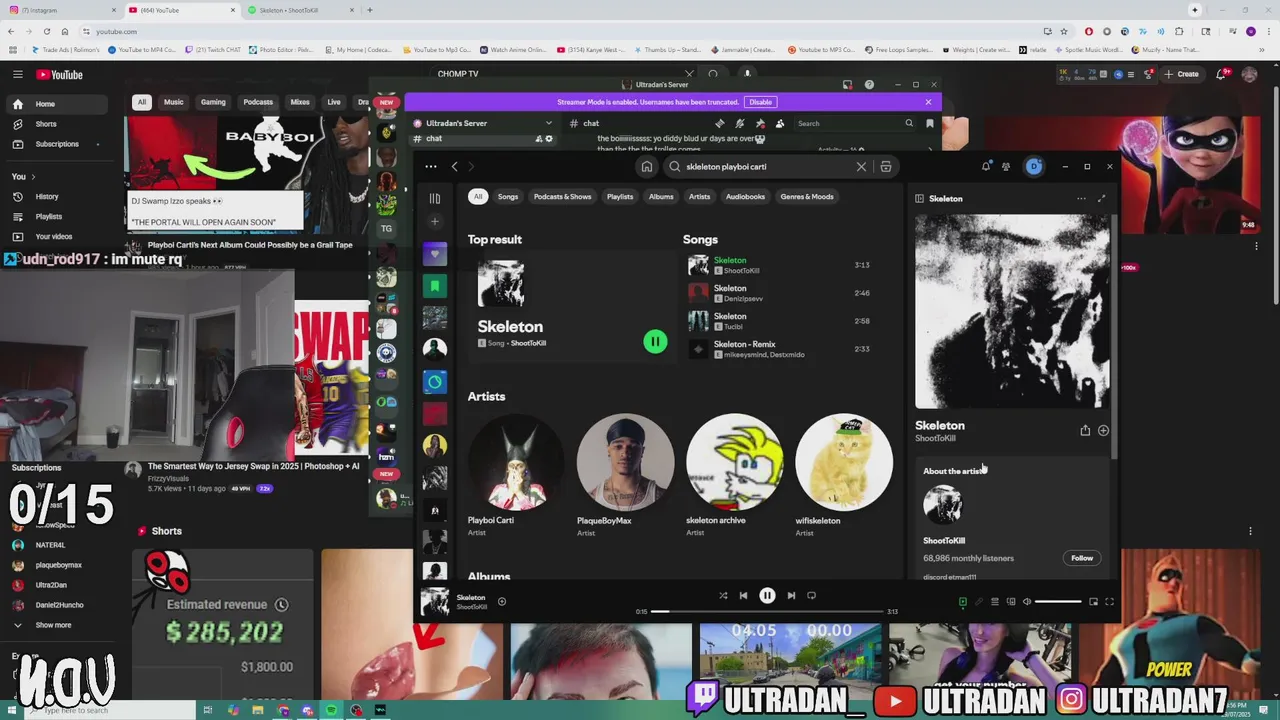Image resolution: width=1280 pixels, height=720 pixels.
Task: Toggle shuffle in Spotify player
Action: pos(723,595)
